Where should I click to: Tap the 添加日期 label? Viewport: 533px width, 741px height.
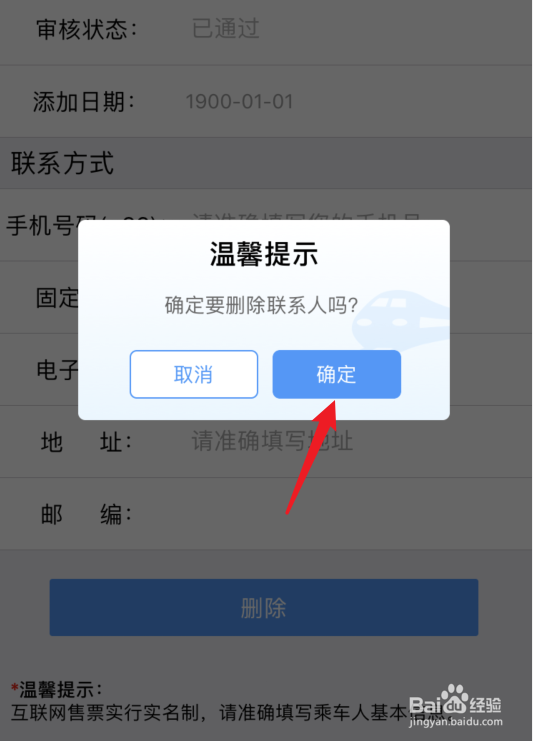[x=84, y=102]
